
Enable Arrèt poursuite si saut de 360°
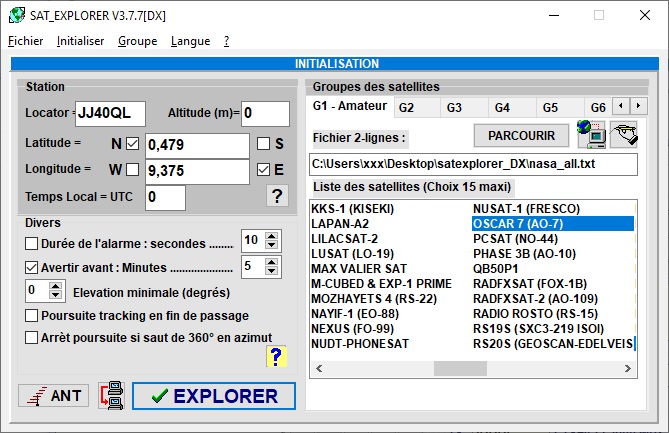tap(31, 337)
